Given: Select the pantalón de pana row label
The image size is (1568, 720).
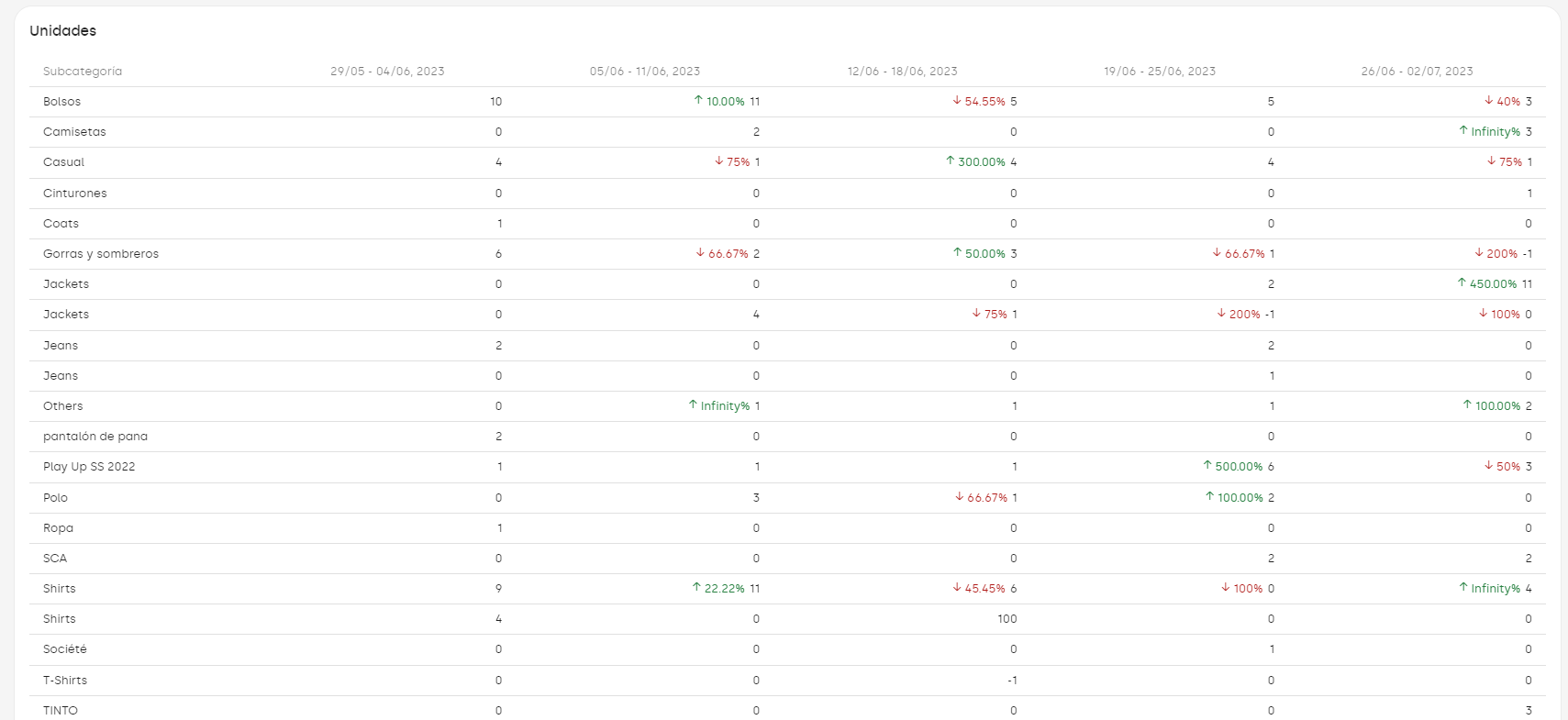Looking at the screenshot, I should pos(95,437).
